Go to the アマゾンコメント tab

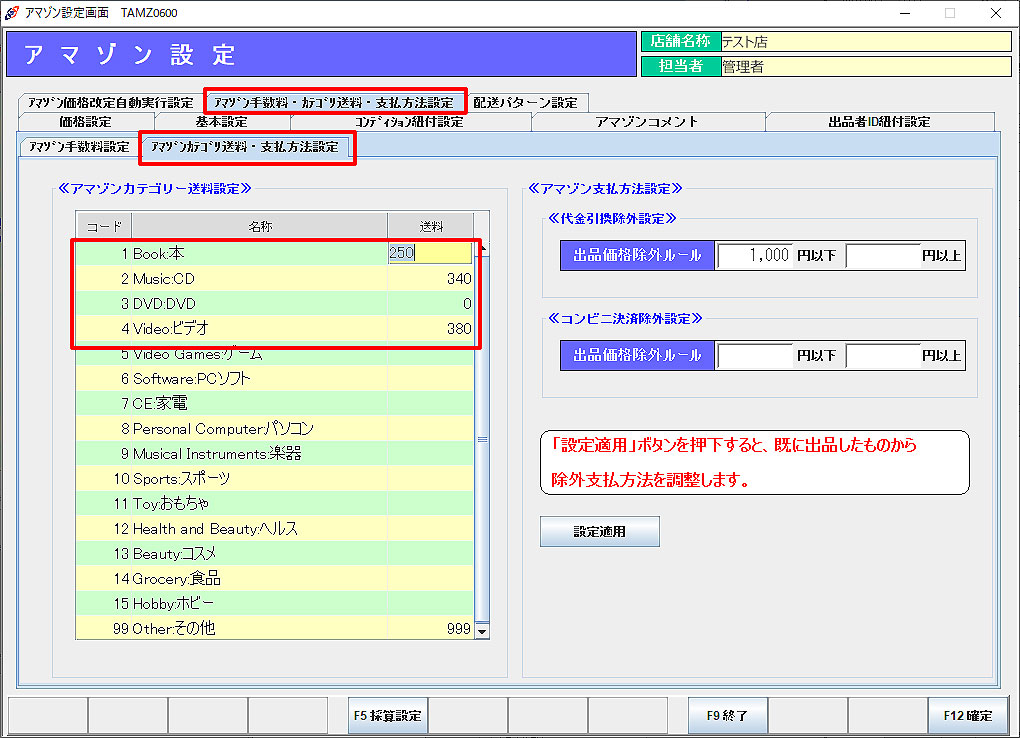[646, 122]
